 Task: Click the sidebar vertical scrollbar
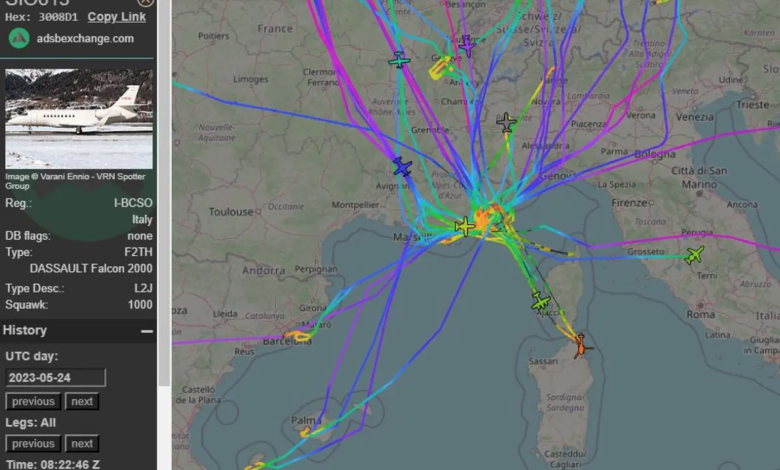164,193
